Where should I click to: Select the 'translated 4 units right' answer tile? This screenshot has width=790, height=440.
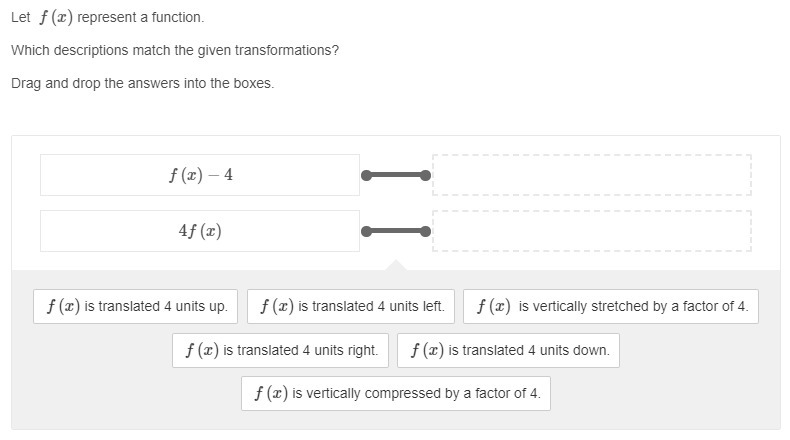(x=280, y=350)
